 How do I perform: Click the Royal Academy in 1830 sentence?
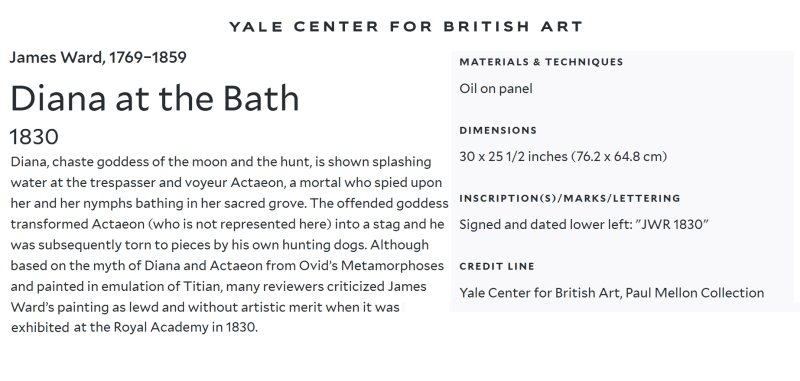click(134, 327)
